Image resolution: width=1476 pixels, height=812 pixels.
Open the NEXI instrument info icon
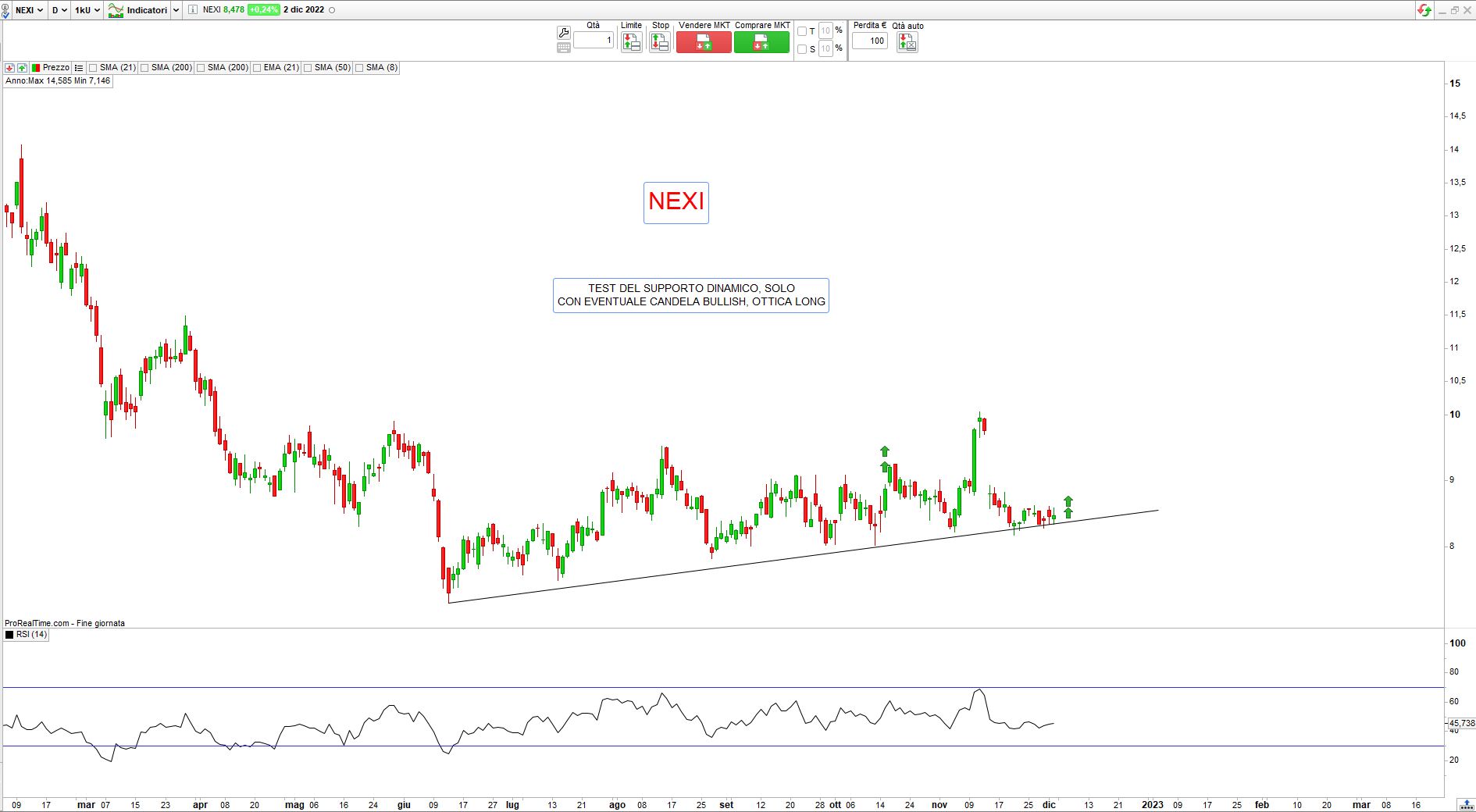click(x=193, y=10)
